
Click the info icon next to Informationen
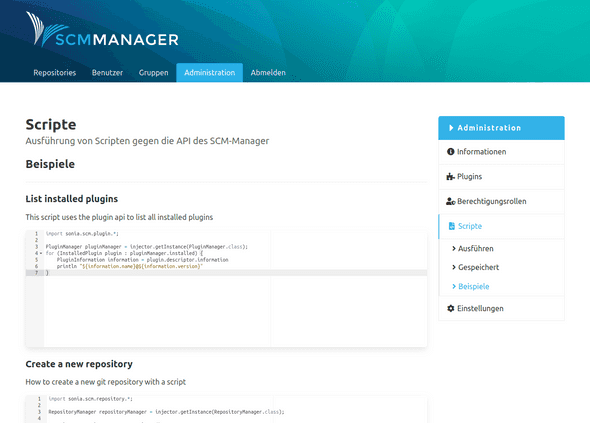point(450,152)
